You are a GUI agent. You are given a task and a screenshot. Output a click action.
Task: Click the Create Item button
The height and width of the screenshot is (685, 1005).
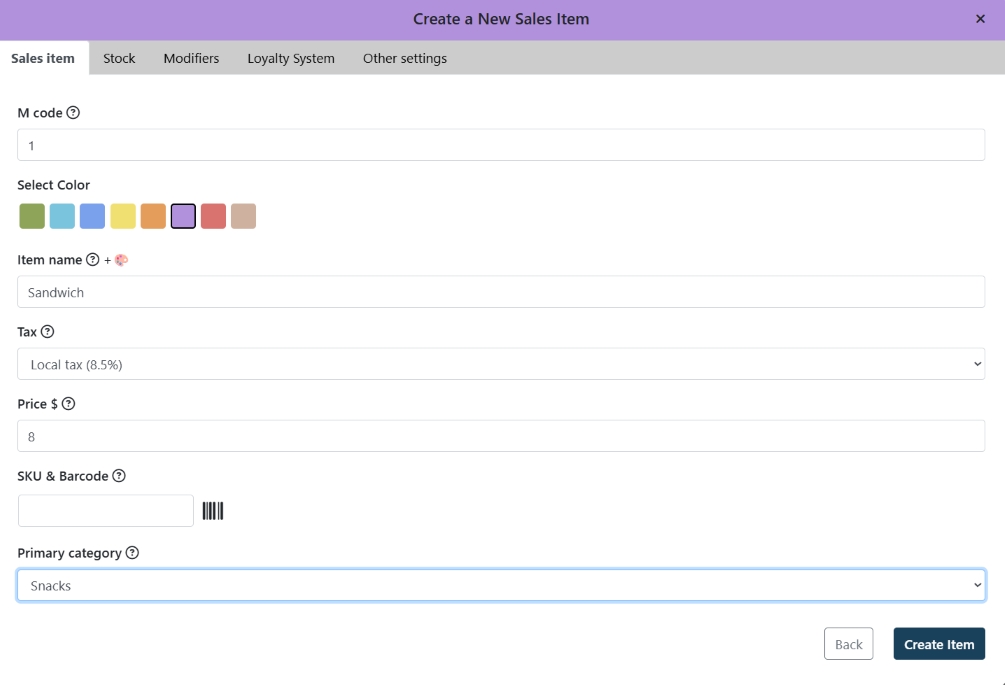tap(938, 644)
